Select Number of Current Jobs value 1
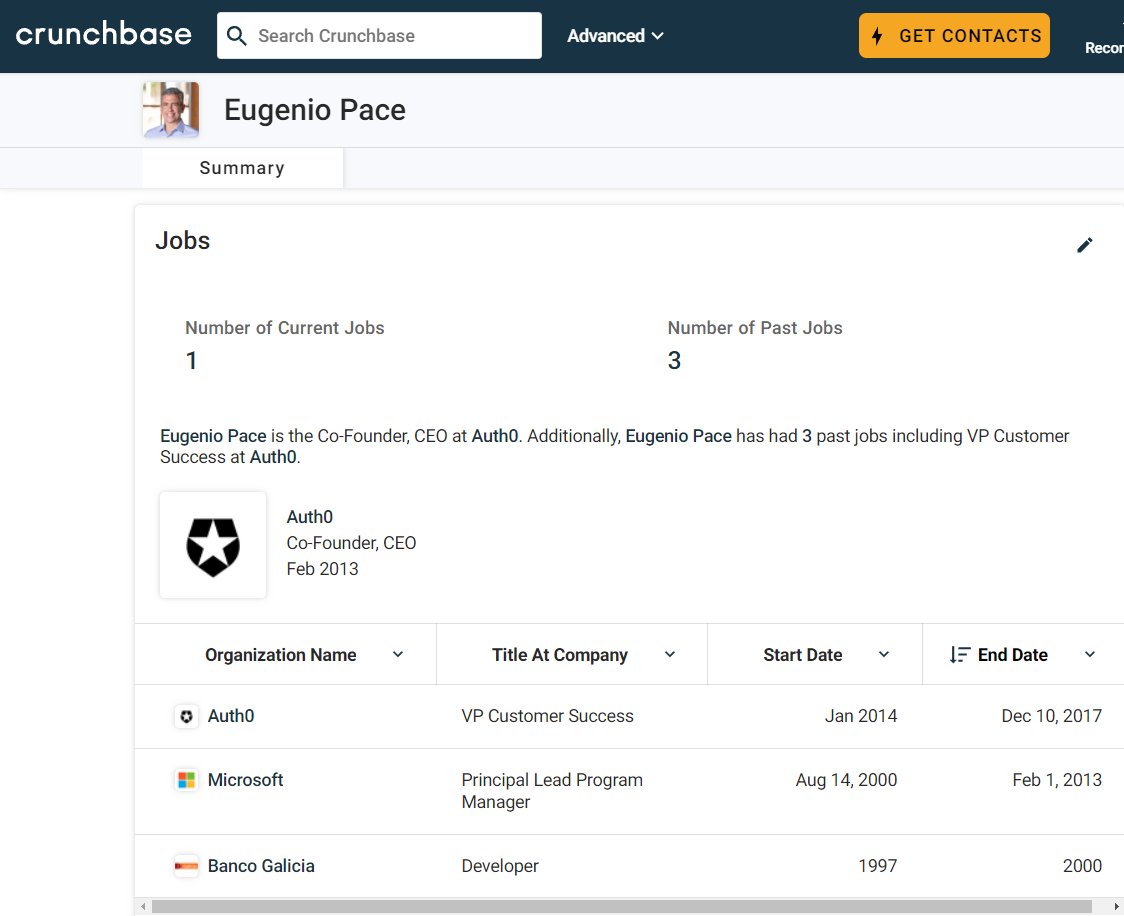 (x=191, y=360)
